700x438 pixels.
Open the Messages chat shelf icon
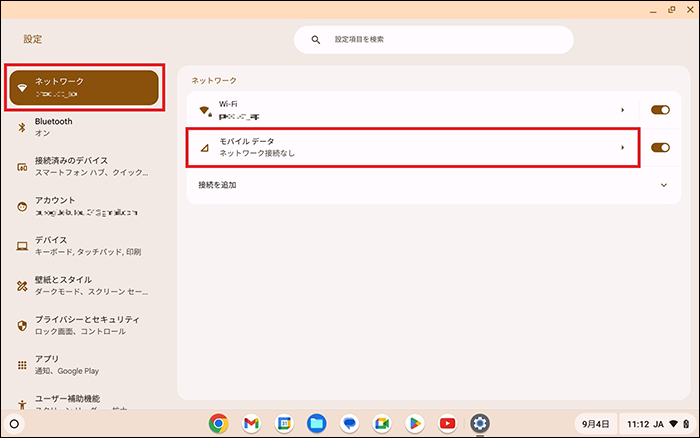pos(350,423)
